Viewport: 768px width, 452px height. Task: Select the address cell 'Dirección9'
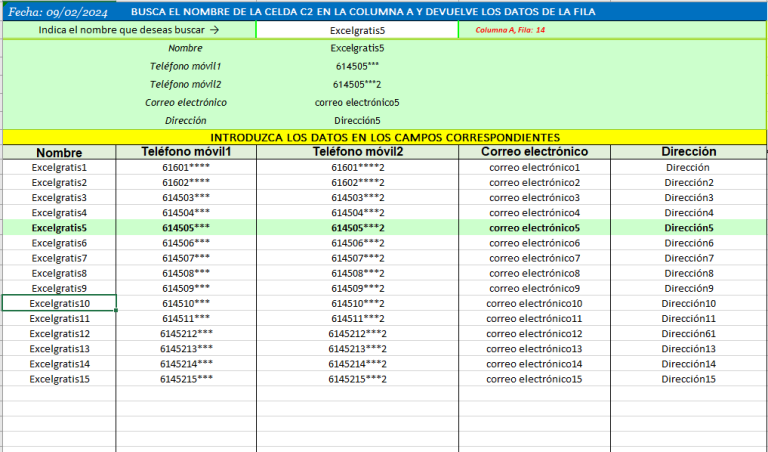689,288
